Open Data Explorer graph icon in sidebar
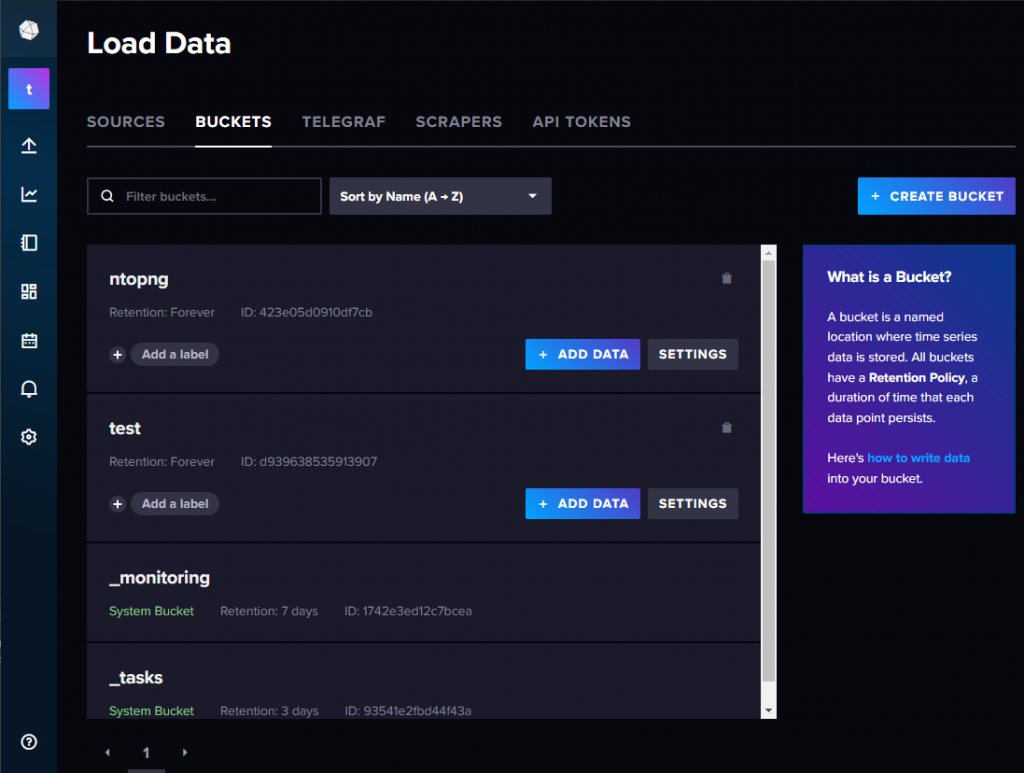The height and width of the screenshot is (773, 1024). tap(29, 194)
